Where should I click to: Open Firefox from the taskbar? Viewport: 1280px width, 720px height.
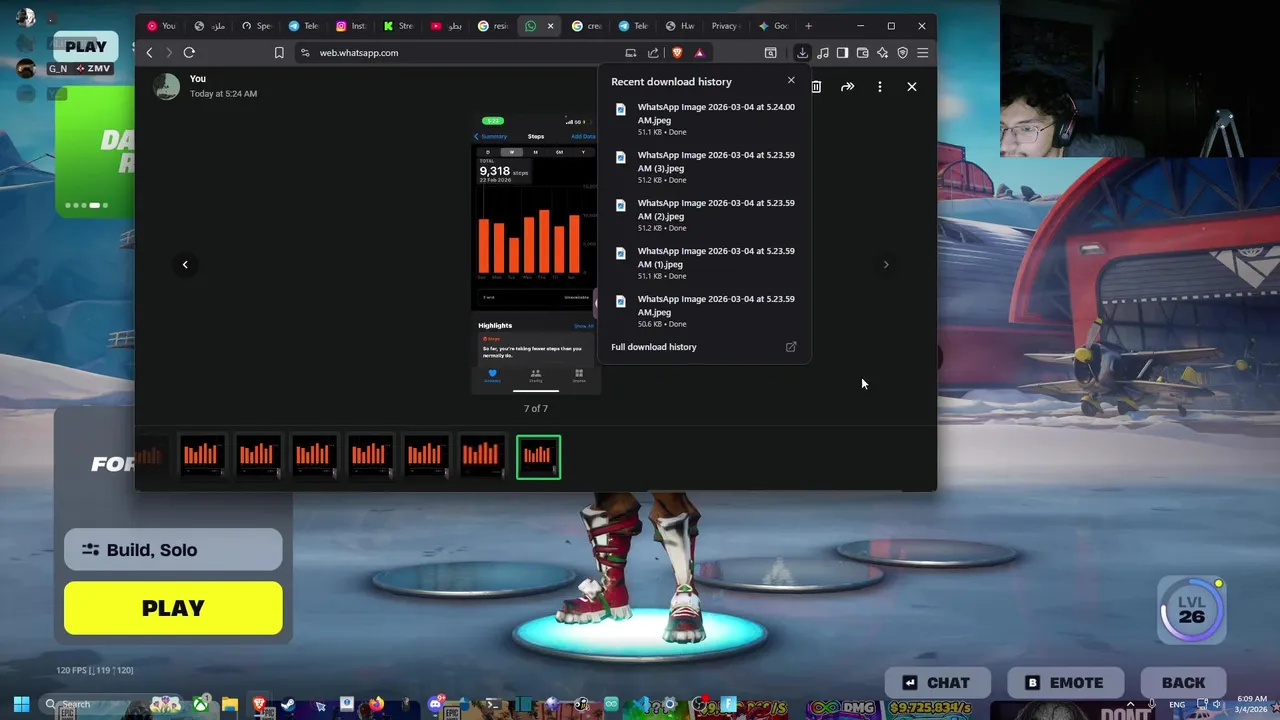(376, 705)
